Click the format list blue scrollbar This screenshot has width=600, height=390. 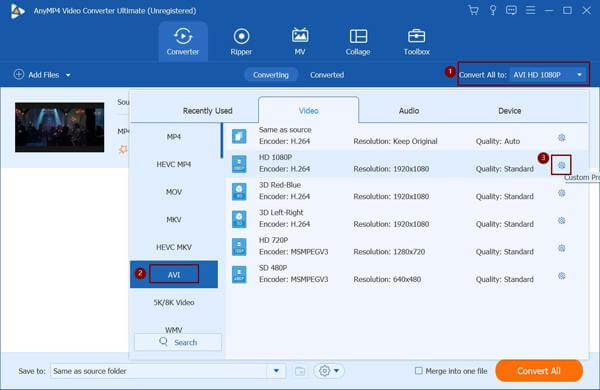222,140
